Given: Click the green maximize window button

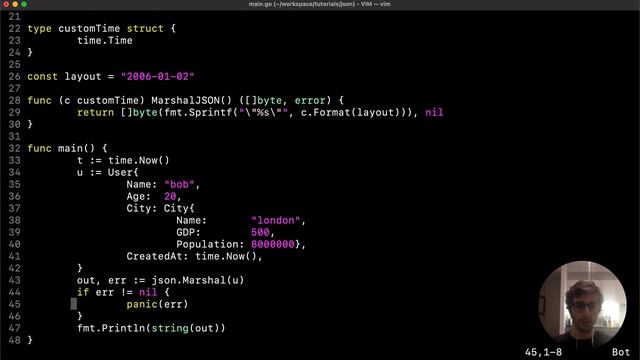Looking at the screenshot, I should point(24,4).
